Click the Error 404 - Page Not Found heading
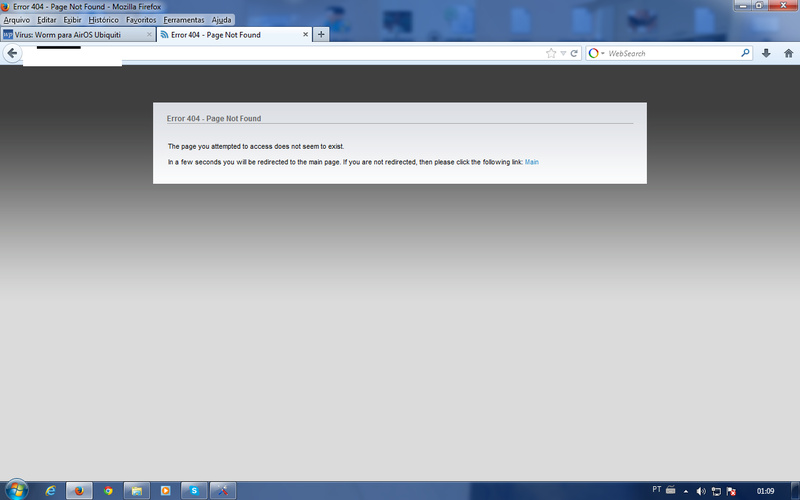 click(x=214, y=118)
